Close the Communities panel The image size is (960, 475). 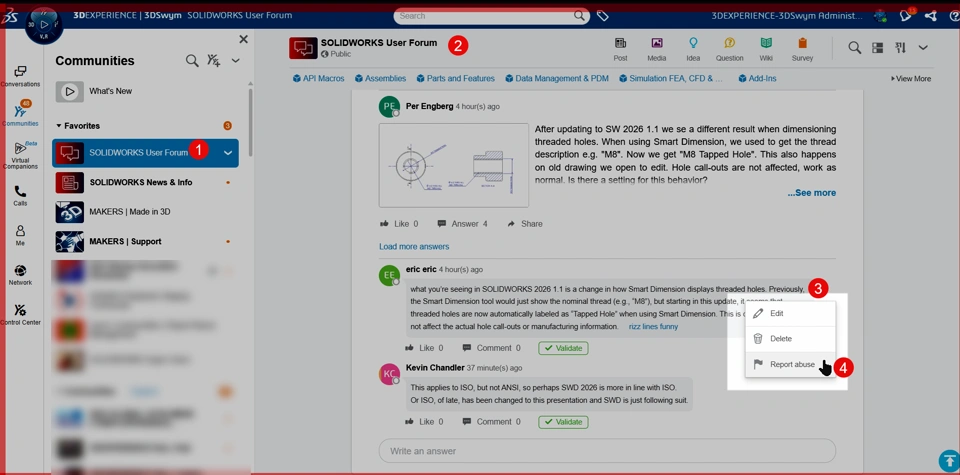click(243, 39)
